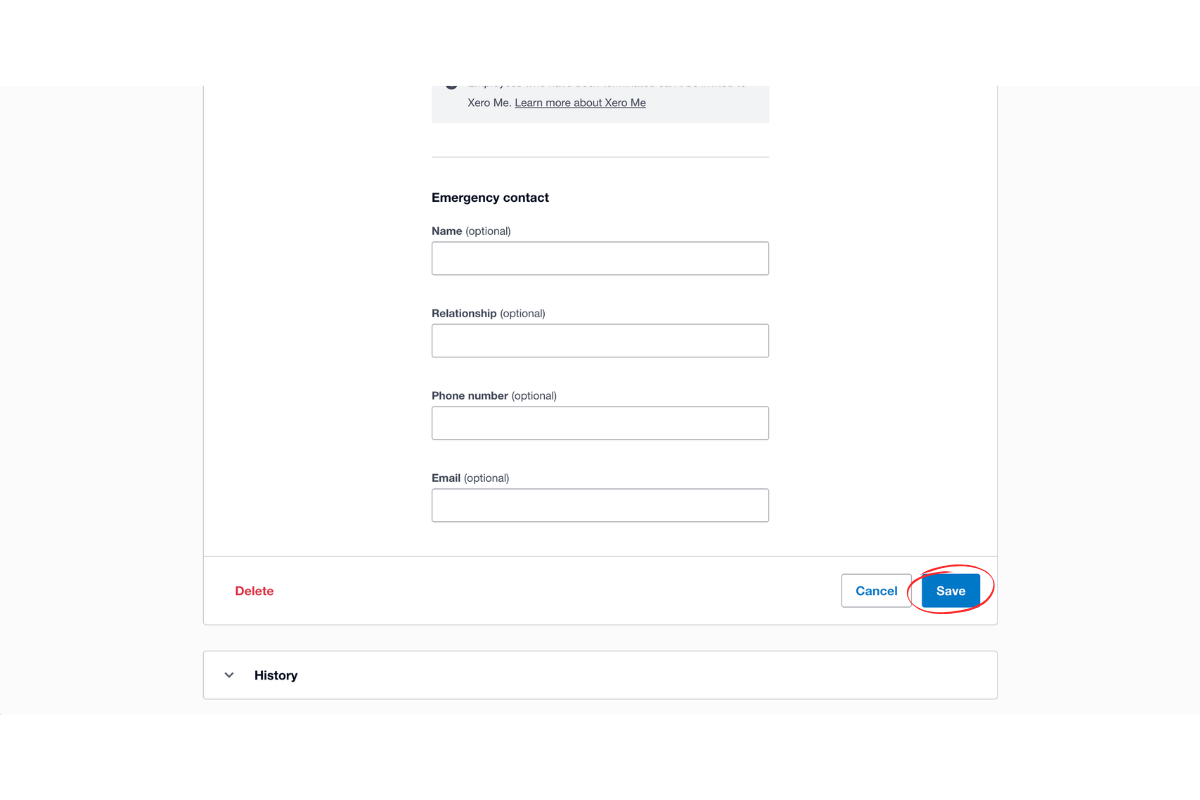Viewport: 1200px width, 800px height.
Task: Click the Emergency contact heading
Action: (490, 197)
